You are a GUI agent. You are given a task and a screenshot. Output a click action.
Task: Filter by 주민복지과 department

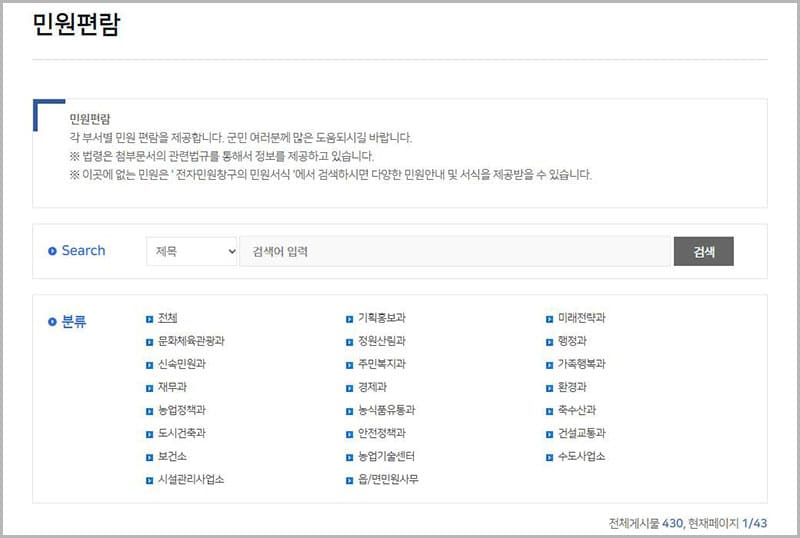[x=382, y=364]
